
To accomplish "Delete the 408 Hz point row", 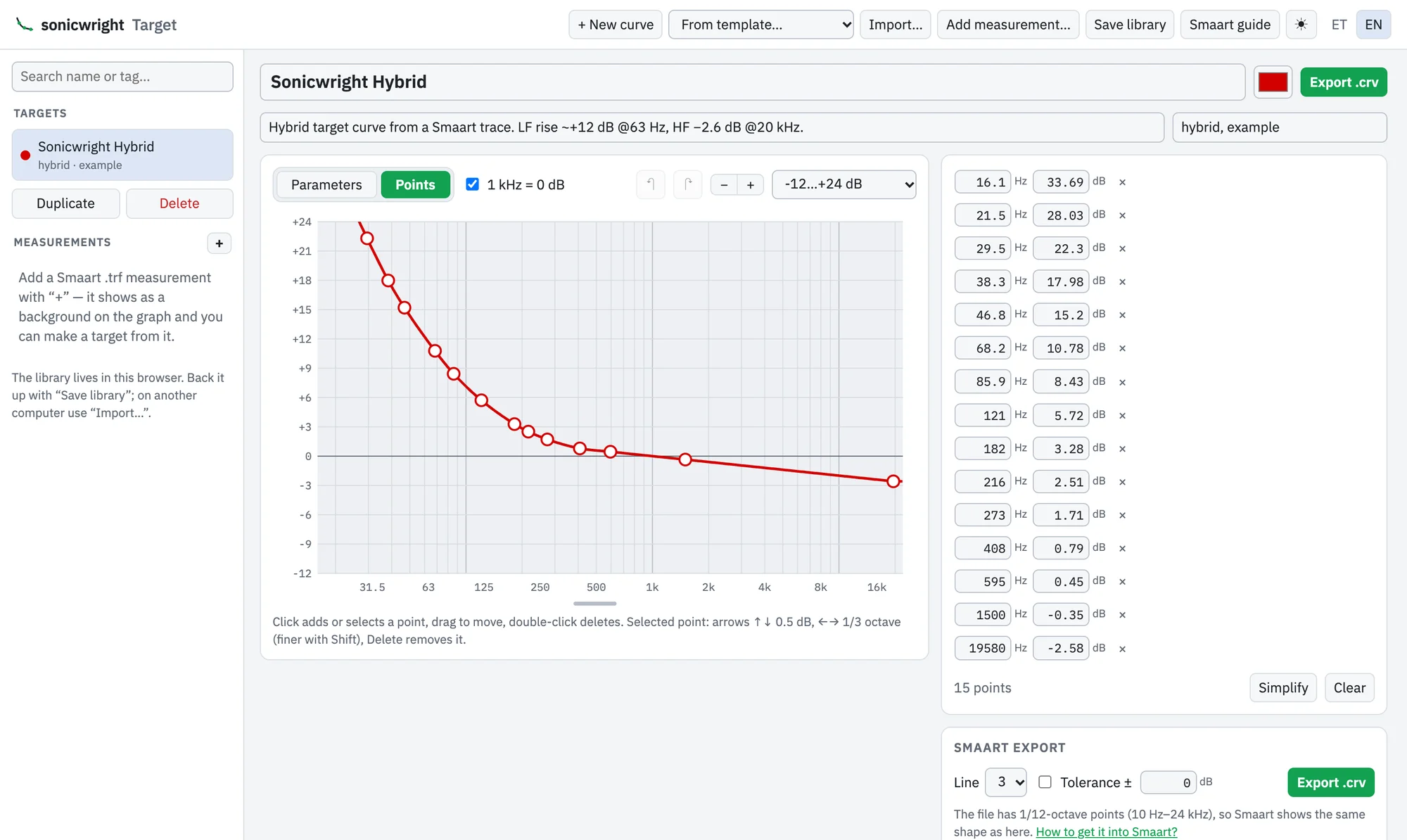I will (x=1122, y=548).
